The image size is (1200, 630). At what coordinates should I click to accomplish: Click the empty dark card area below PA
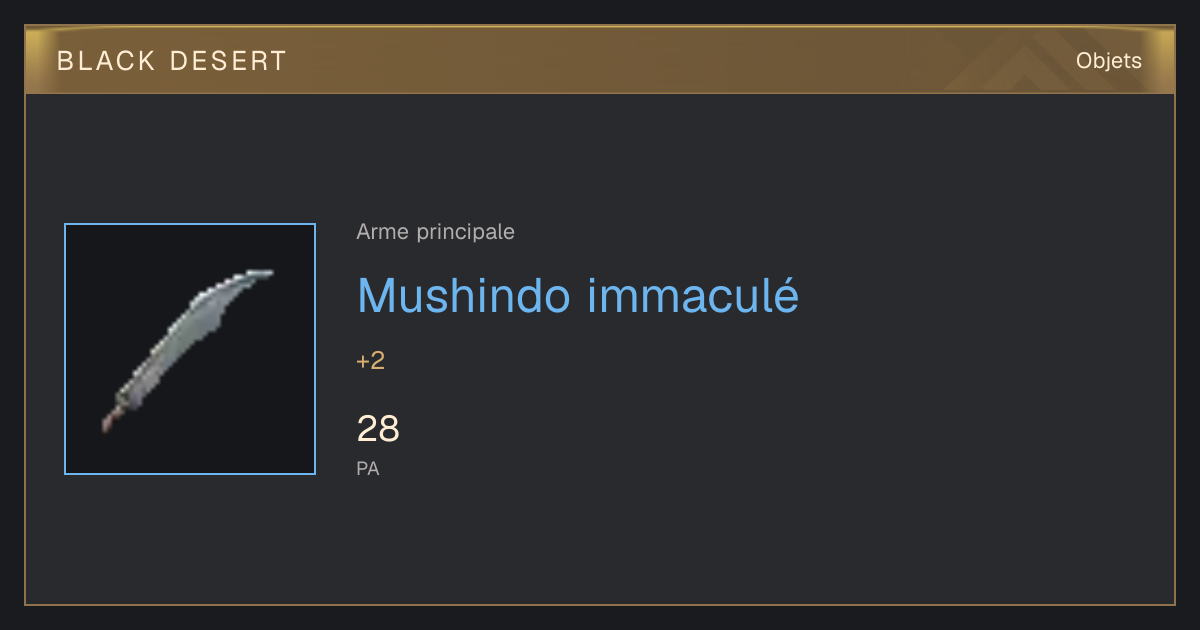point(600,545)
